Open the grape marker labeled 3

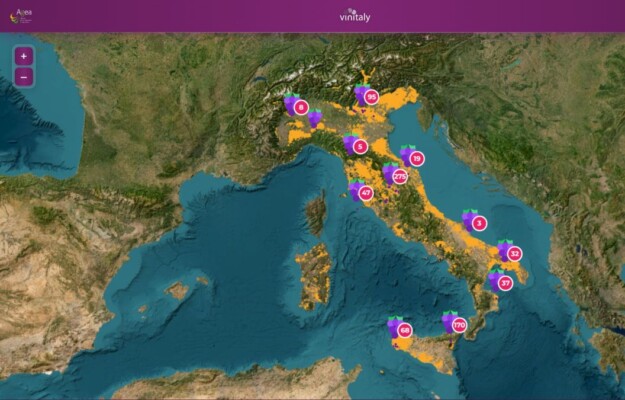(x=474, y=222)
